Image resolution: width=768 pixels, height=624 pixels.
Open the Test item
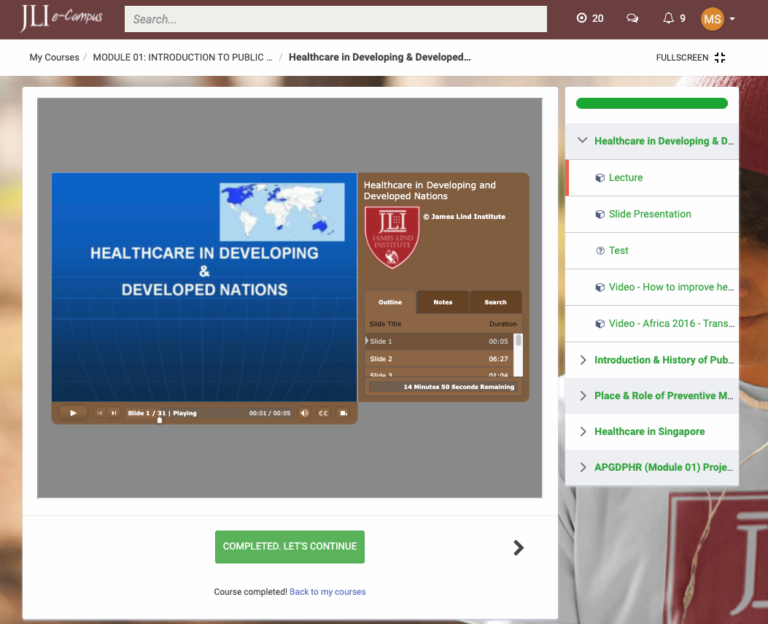618,251
